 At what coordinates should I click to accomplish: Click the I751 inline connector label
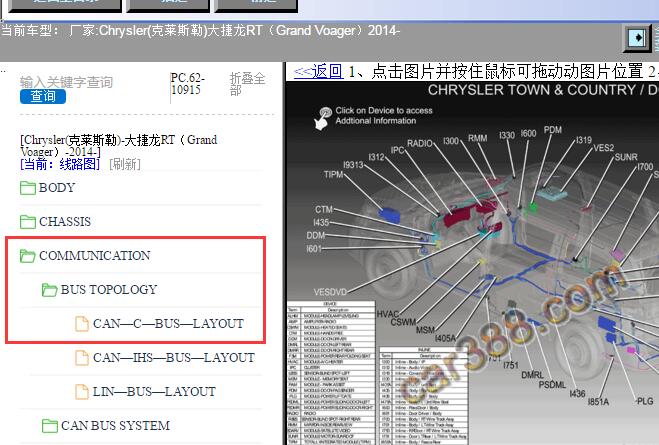511,365
